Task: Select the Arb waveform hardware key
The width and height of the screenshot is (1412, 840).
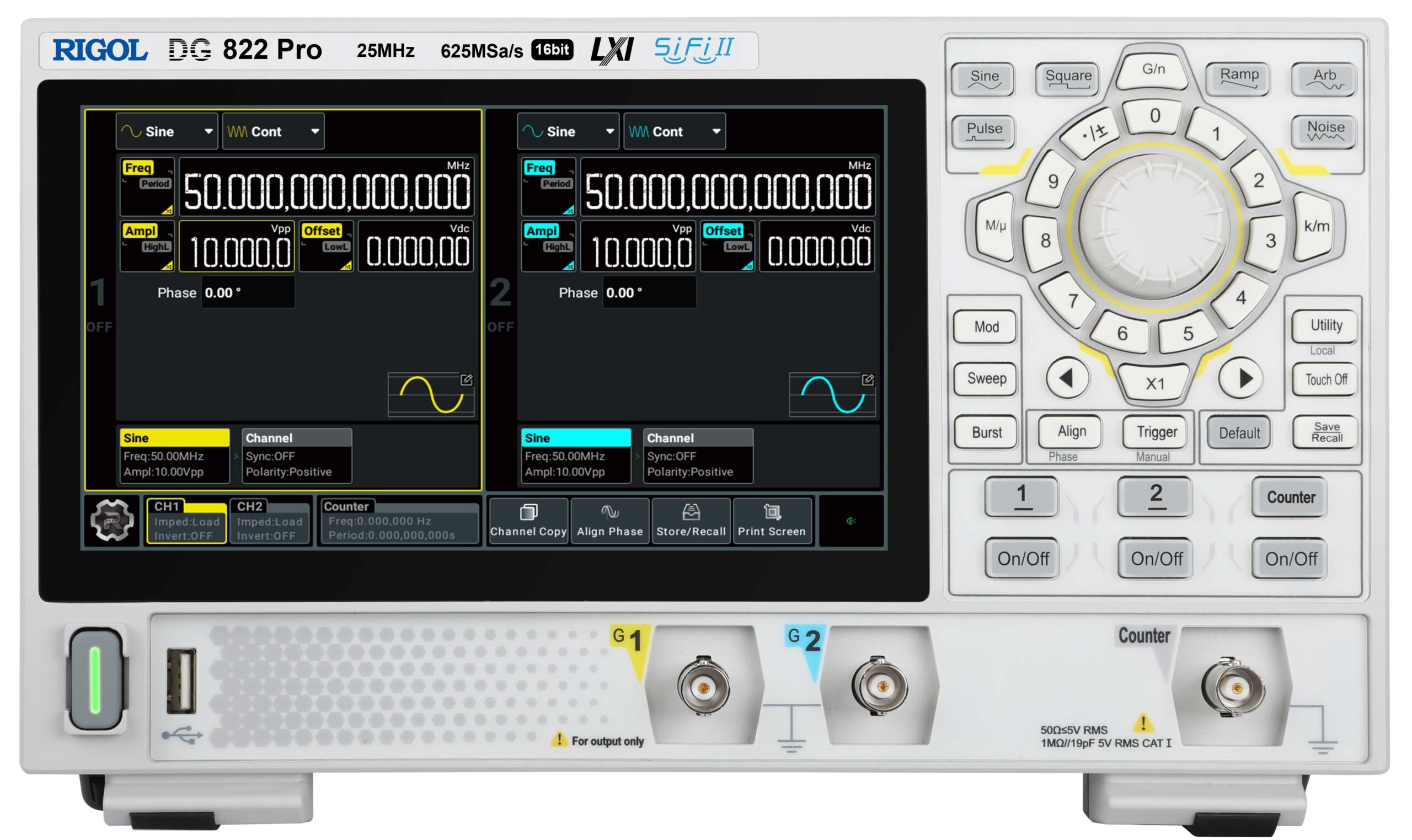Action: tap(1323, 78)
